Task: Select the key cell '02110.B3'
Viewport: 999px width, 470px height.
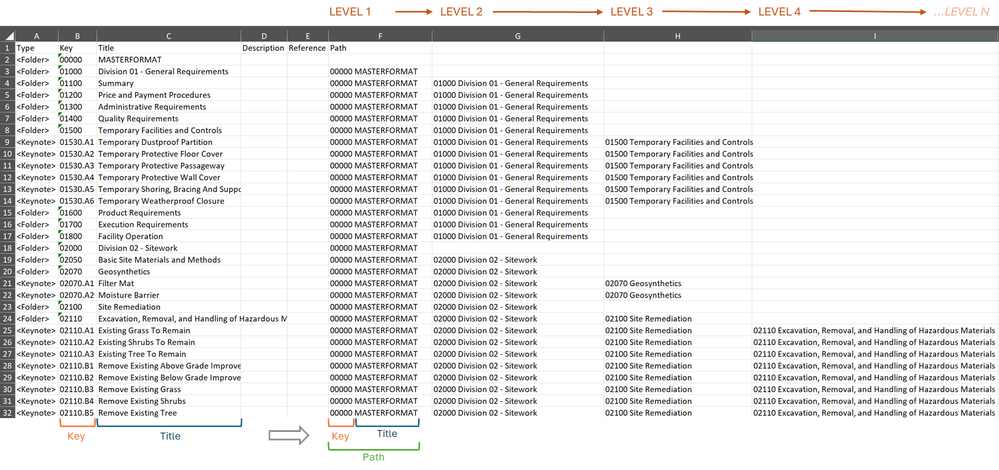Action: pyautogui.click(x=77, y=389)
